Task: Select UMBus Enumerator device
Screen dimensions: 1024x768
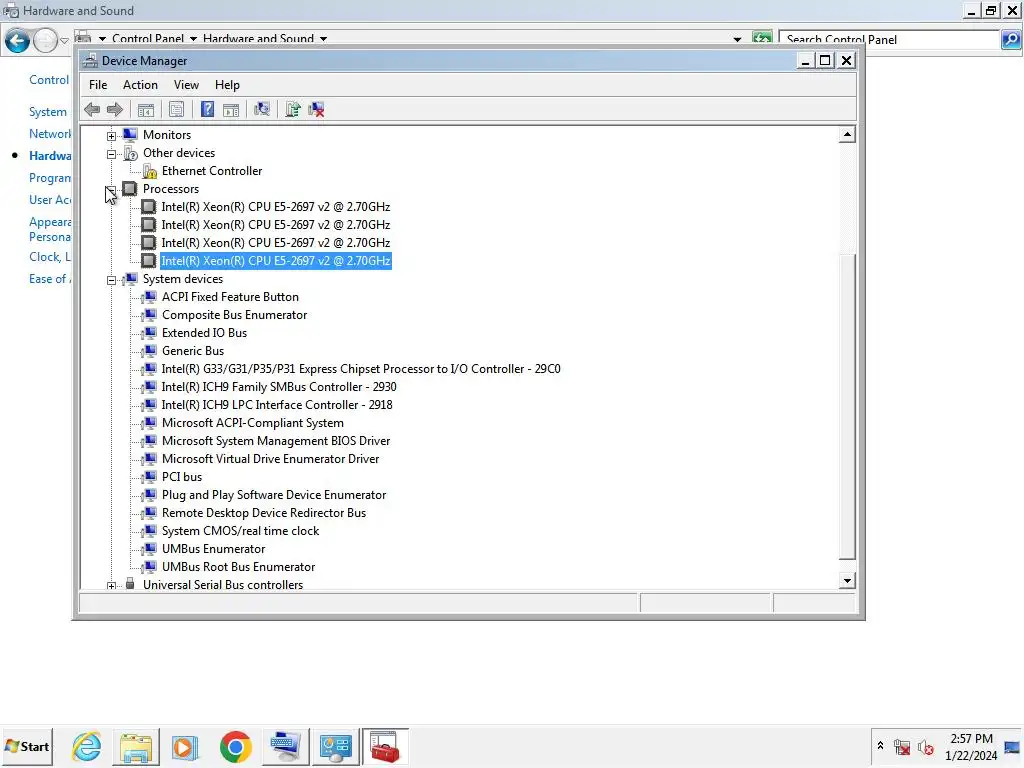Action: pos(214,549)
